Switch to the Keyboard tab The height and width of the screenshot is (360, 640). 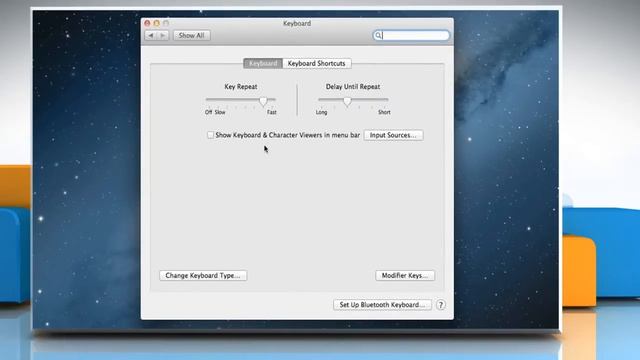coord(263,63)
